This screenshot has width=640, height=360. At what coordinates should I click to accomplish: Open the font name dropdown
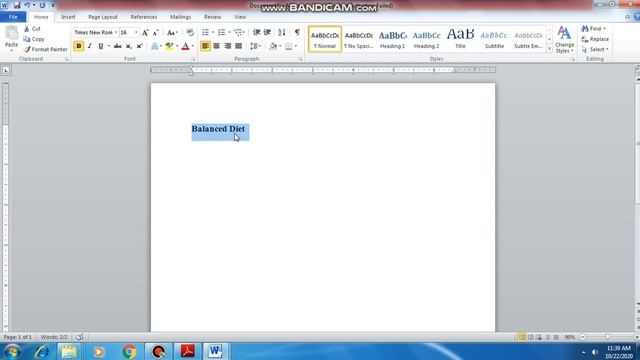(x=116, y=32)
